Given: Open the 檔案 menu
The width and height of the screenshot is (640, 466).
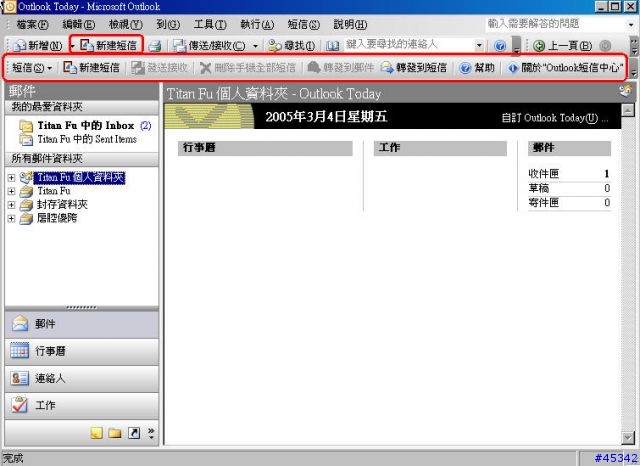Looking at the screenshot, I should pos(32,24).
